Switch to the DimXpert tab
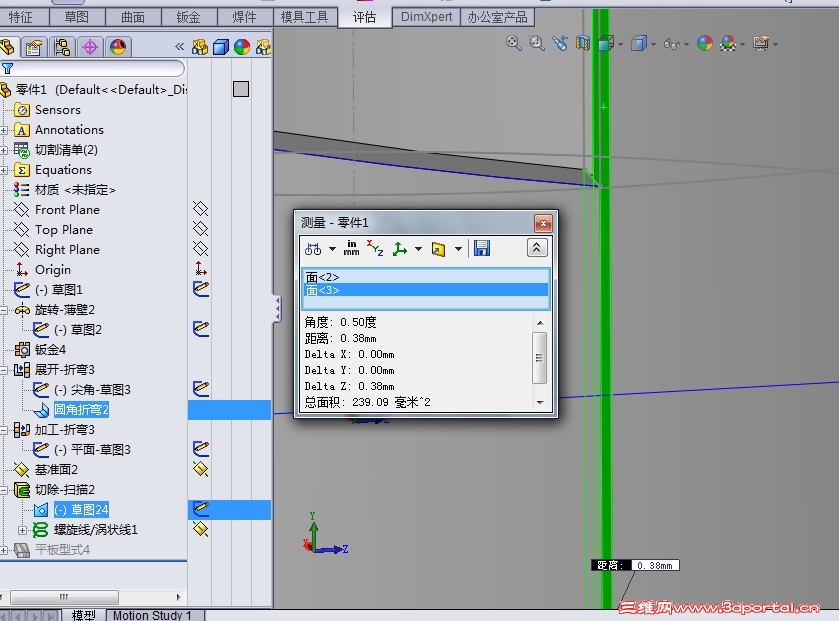The width and height of the screenshot is (839, 621). [426, 17]
